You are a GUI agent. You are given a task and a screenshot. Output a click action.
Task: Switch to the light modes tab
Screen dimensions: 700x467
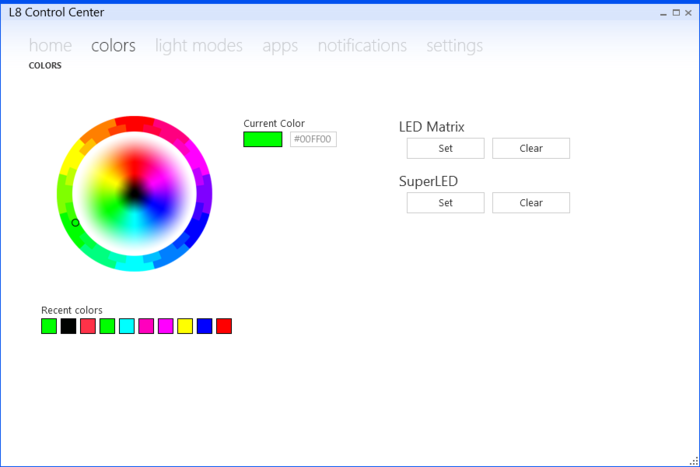pos(199,46)
